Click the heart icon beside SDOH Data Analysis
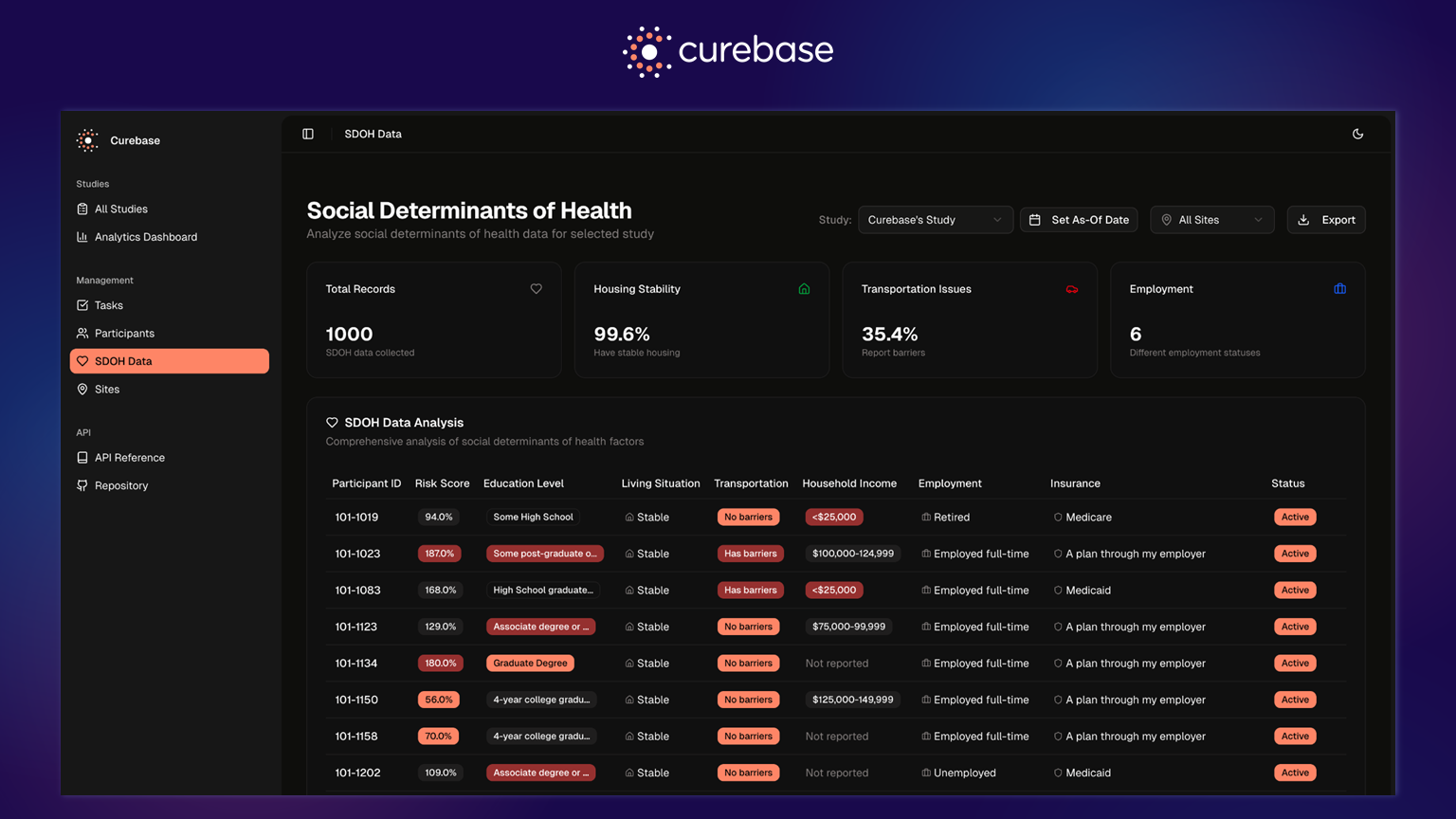The width and height of the screenshot is (1456, 819). 332,423
